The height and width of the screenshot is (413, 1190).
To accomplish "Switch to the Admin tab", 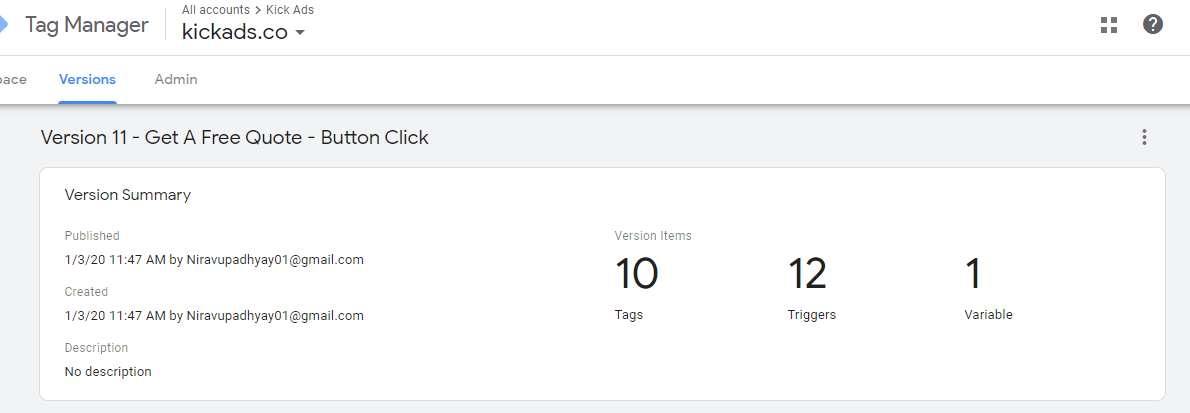I will coord(176,79).
